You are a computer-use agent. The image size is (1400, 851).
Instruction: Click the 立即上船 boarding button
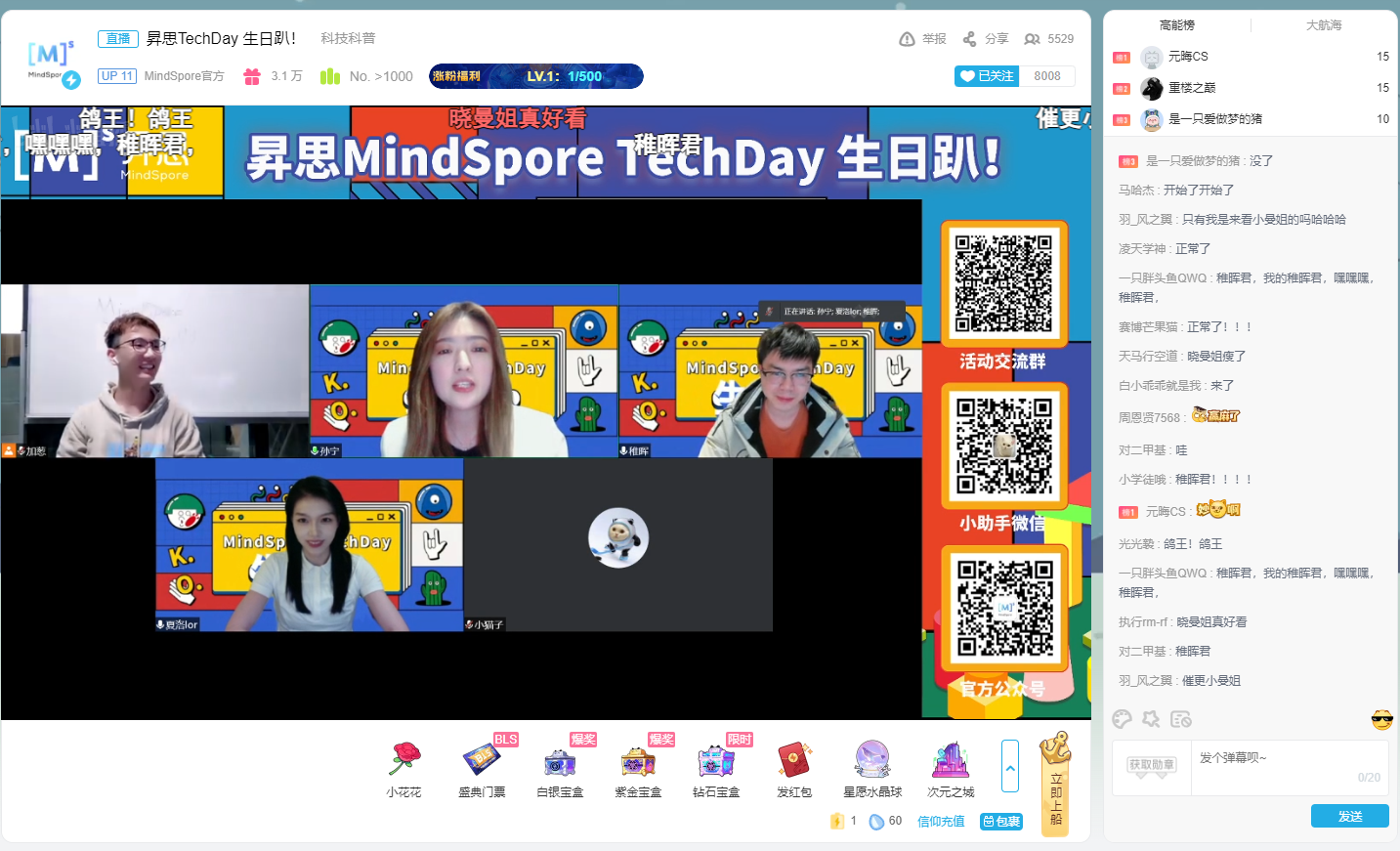pyautogui.click(x=1055, y=784)
